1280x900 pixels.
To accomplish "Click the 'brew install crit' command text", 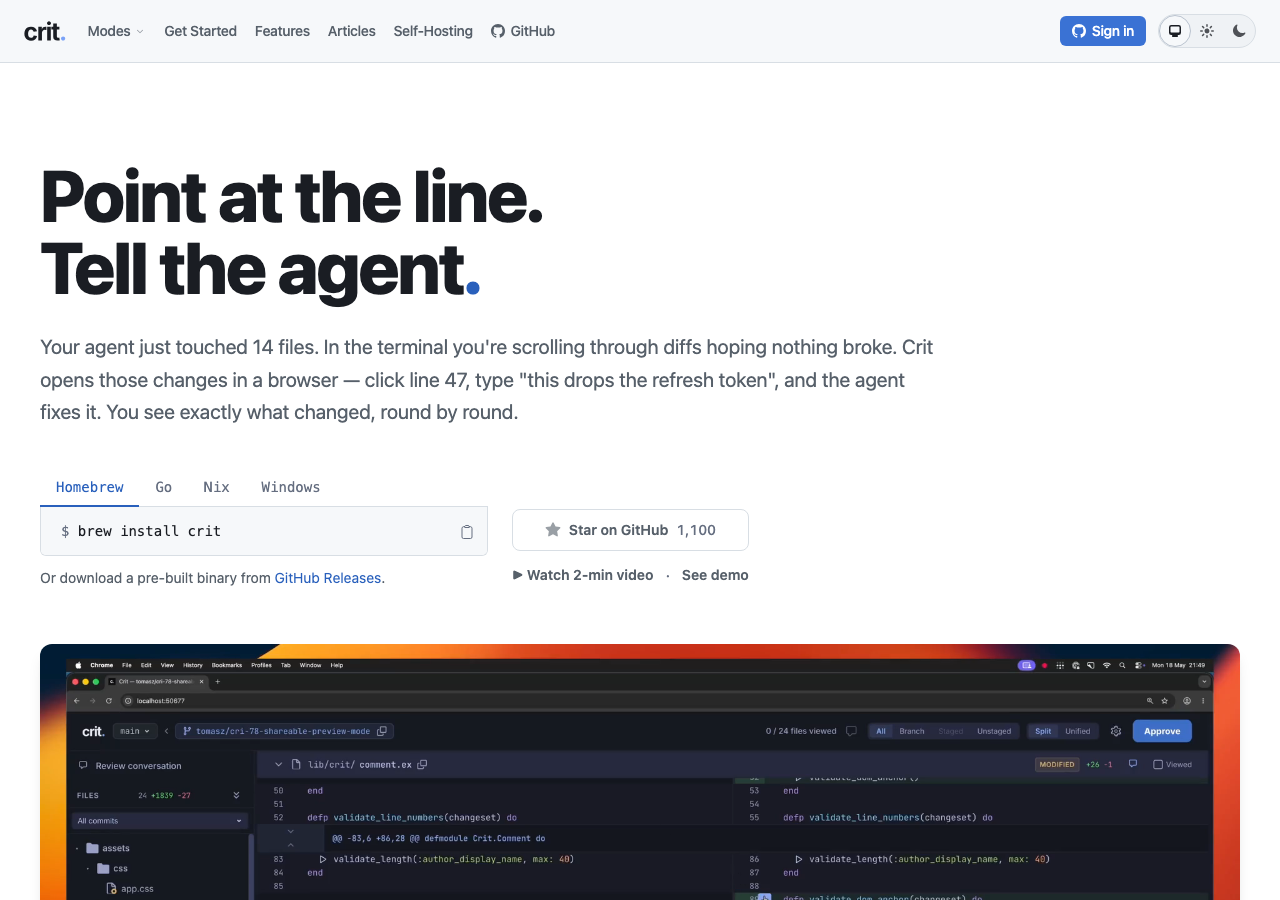I will pyautogui.click(x=149, y=531).
